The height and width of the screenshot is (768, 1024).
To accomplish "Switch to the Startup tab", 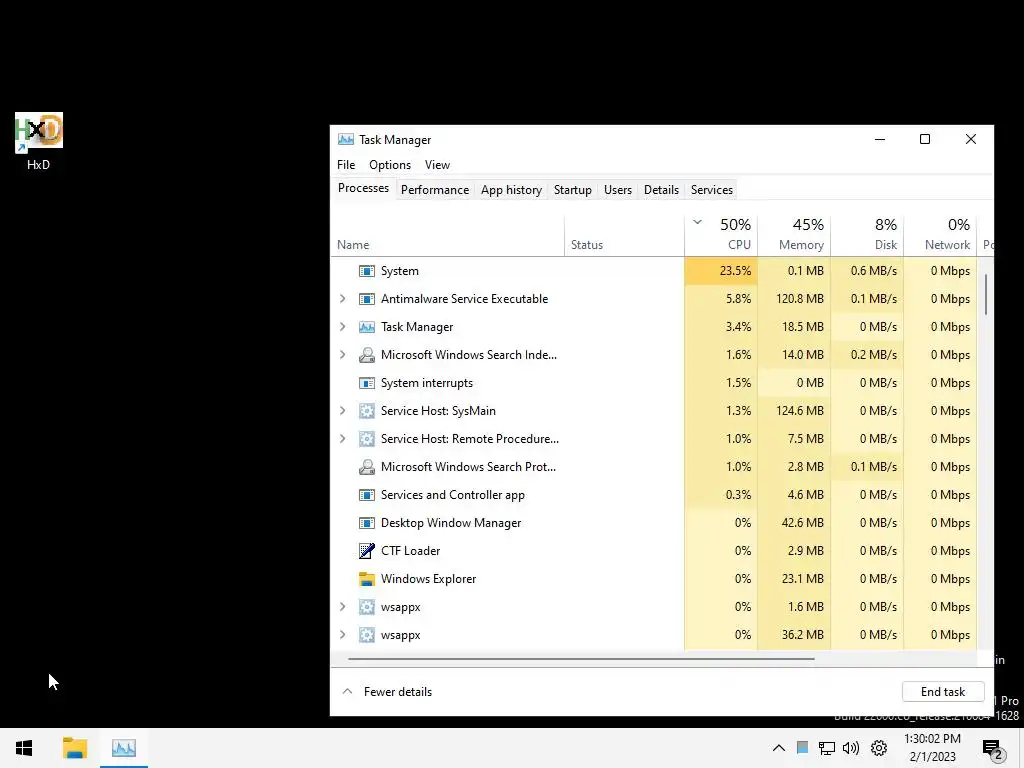I will (x=573, y=190).
